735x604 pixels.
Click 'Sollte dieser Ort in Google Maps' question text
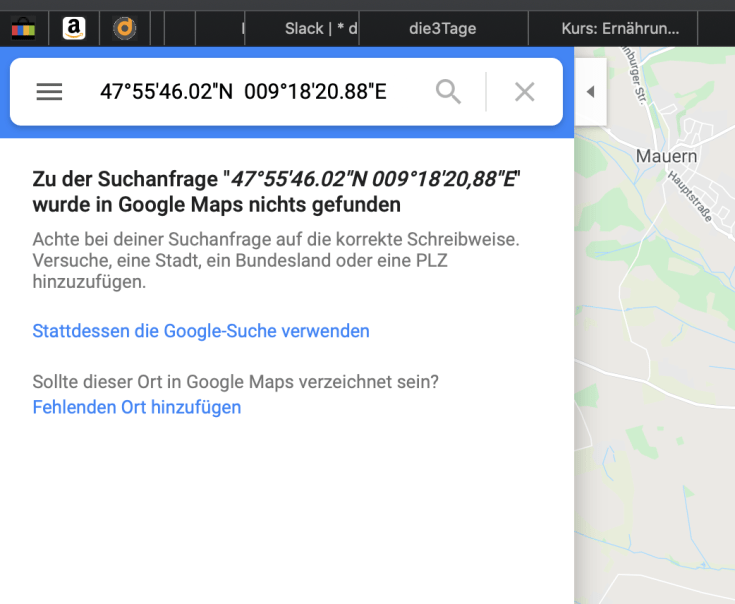(235, 382)
